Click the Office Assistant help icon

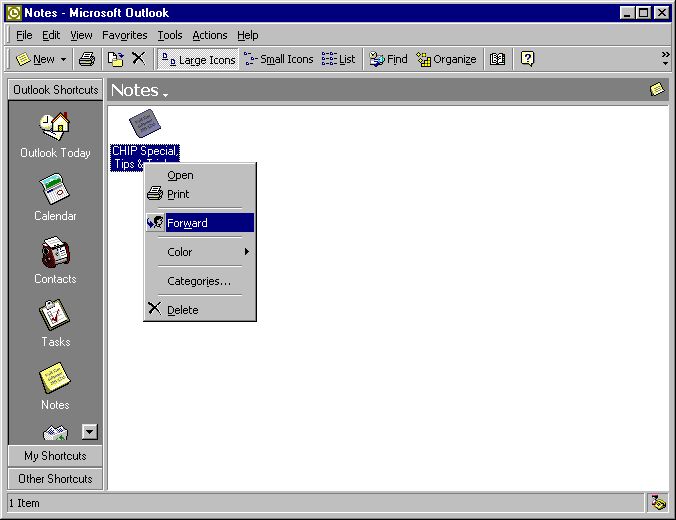pos(527,59)
